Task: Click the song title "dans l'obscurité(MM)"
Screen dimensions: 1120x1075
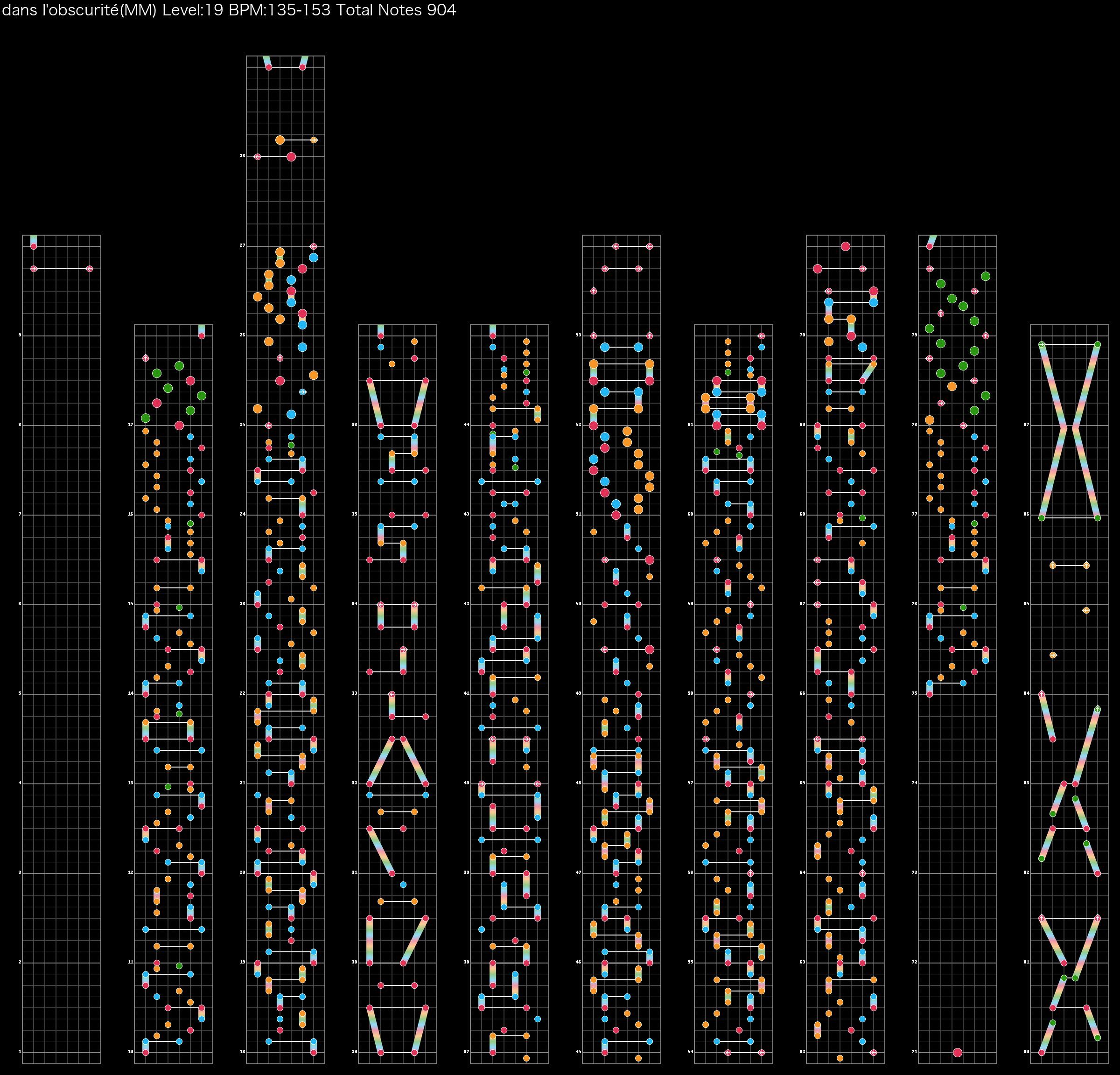Action: tap(79, 10)
